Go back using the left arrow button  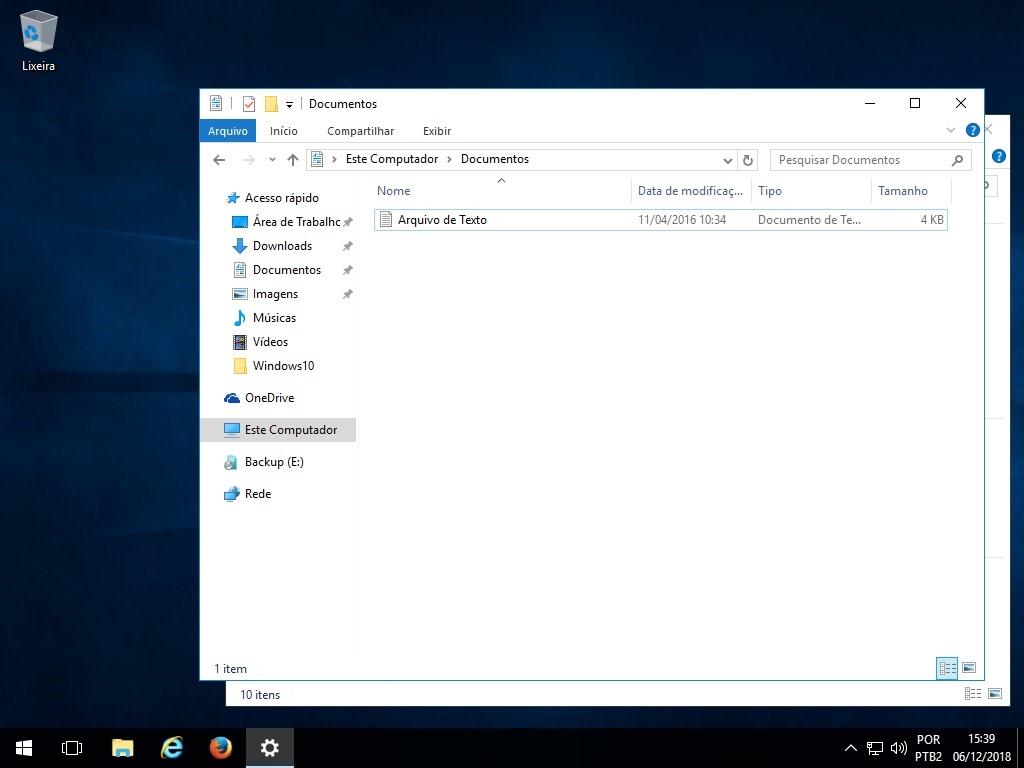tap(219, 160)
